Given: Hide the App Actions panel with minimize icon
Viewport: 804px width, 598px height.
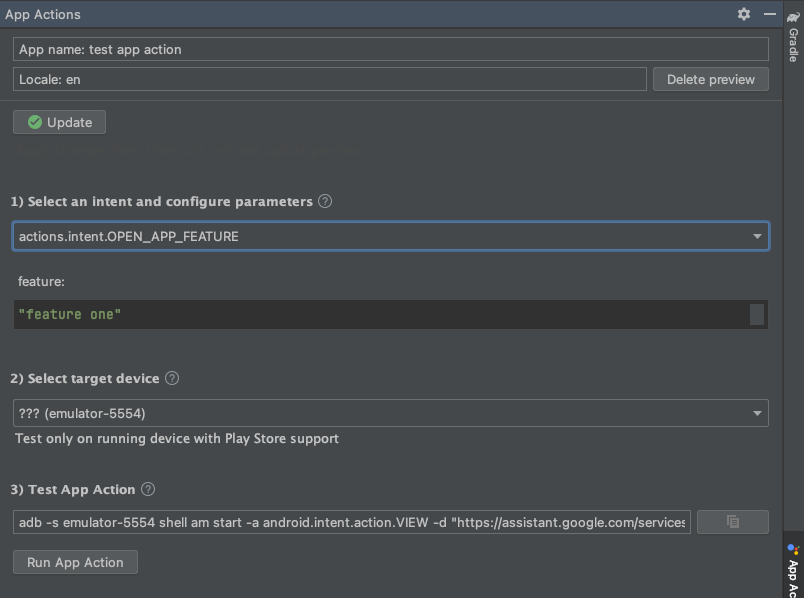Looking at the screenshot, I should click(x=770, y=14).
